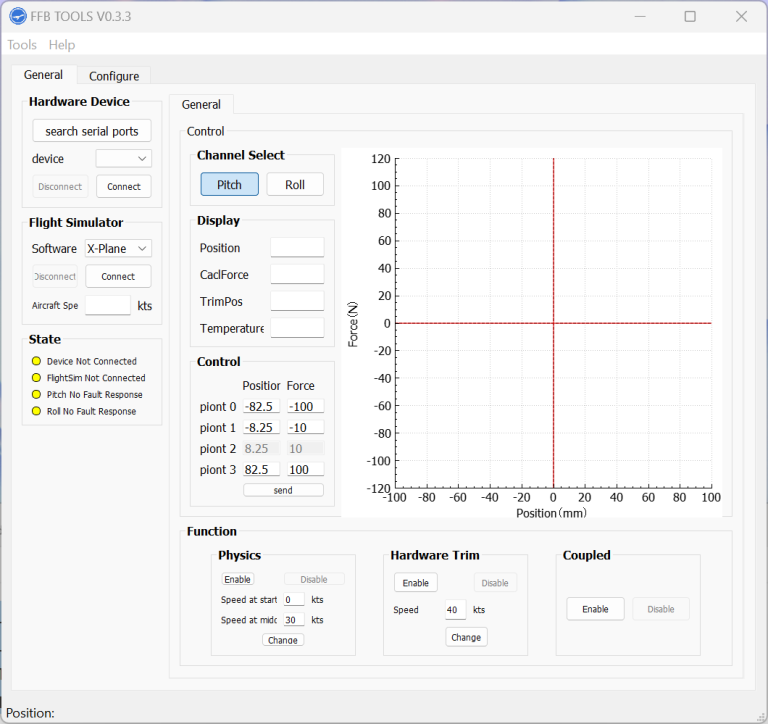Click the yellow FlightSim Not Connected indicator

[36, 378]
